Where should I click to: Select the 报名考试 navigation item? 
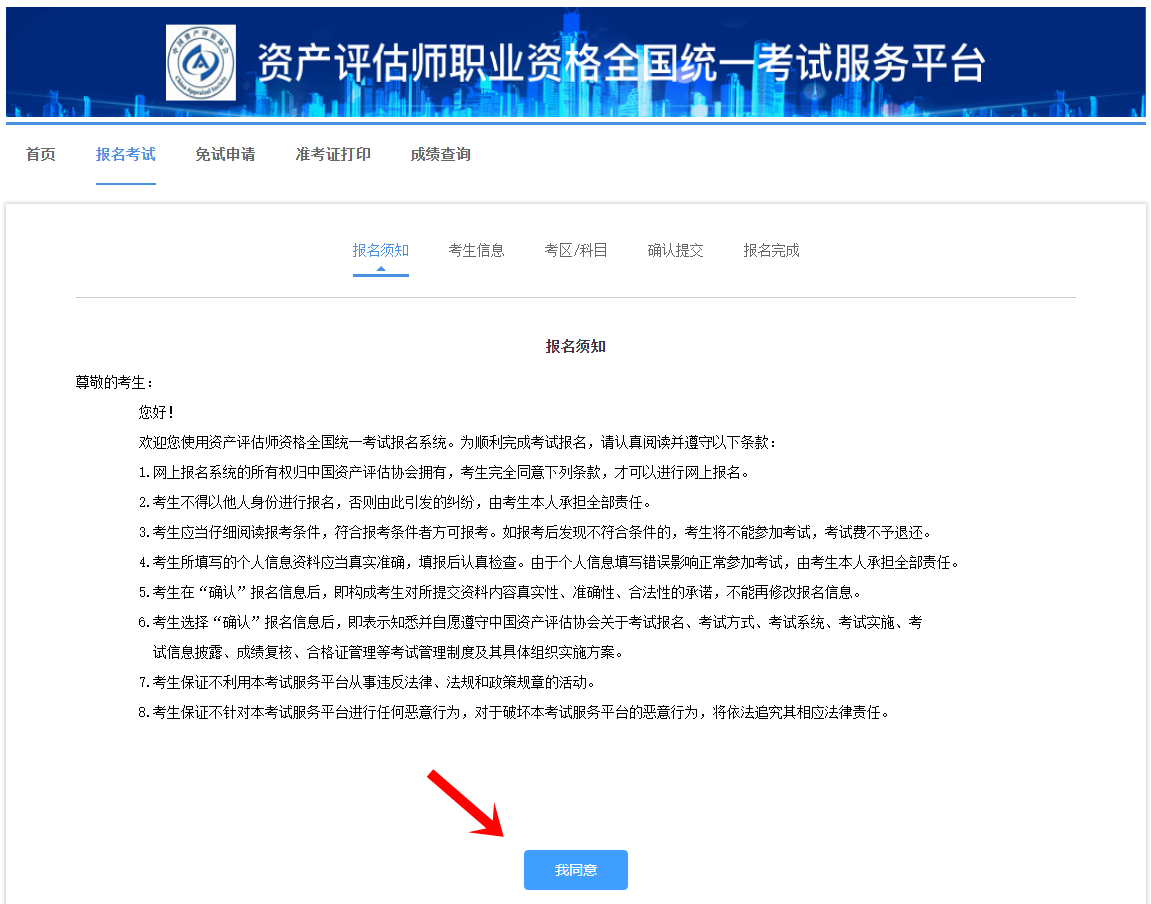coord(125,154)
